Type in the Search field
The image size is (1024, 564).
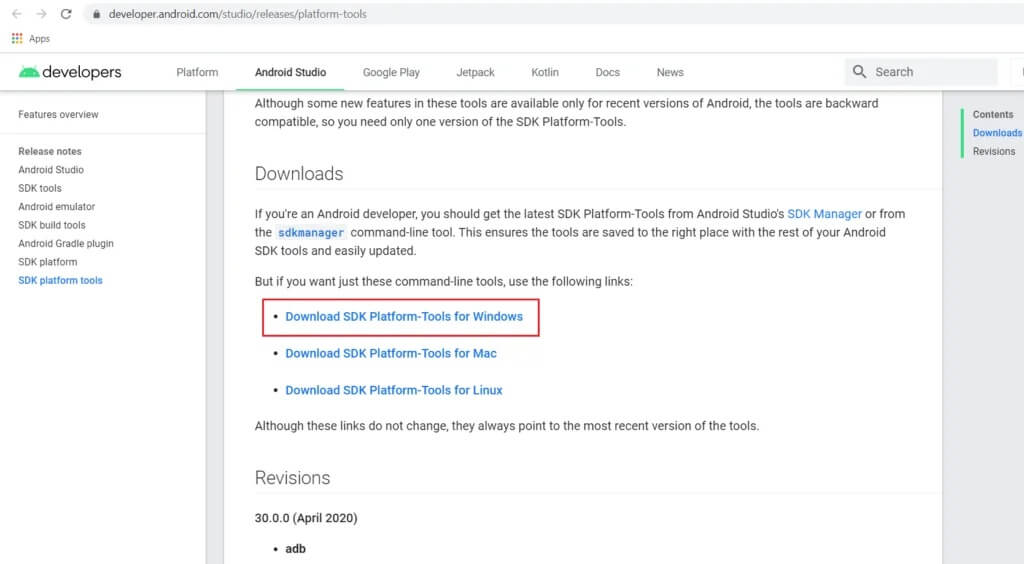[x=930, y=72]
